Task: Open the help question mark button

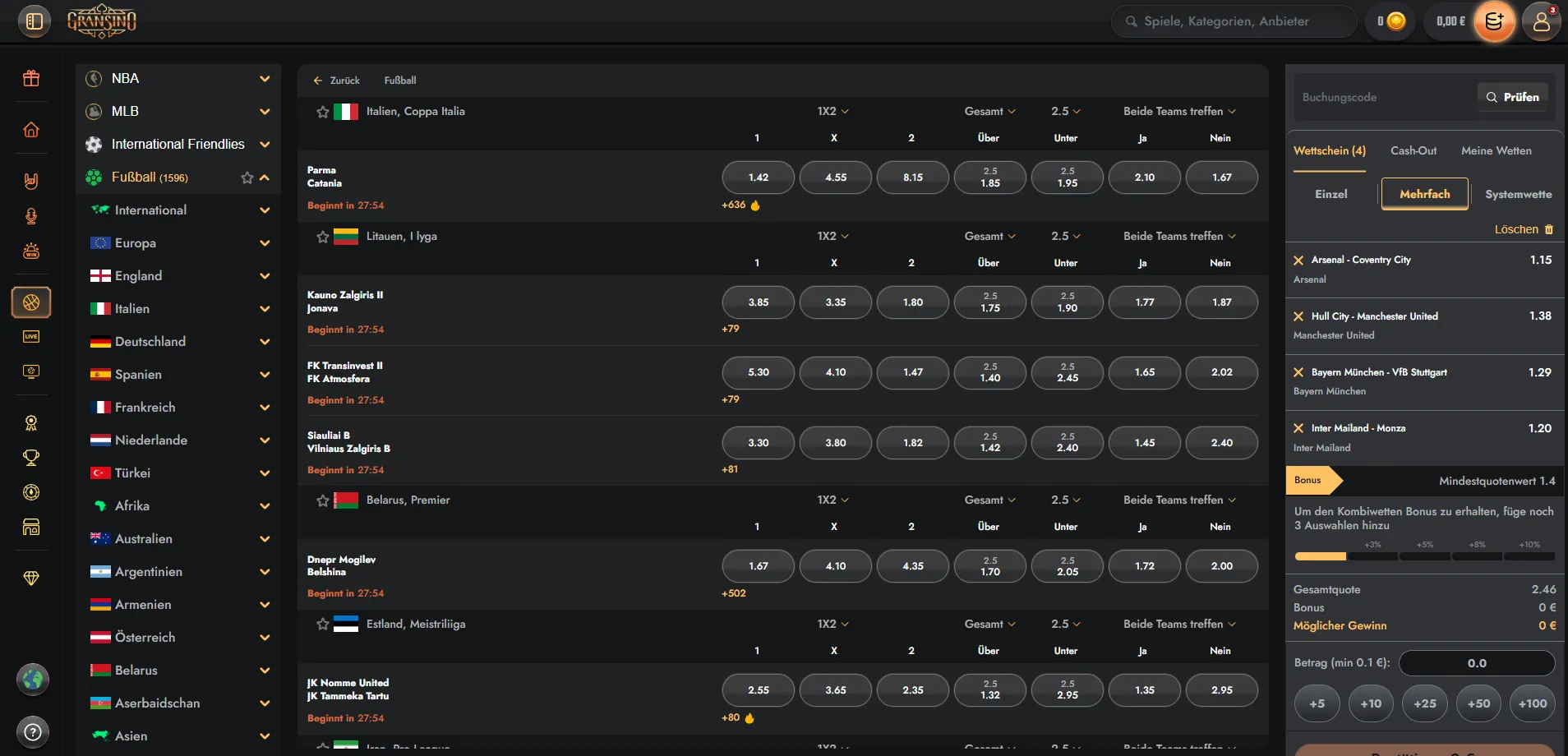Action: pos(33,732)
